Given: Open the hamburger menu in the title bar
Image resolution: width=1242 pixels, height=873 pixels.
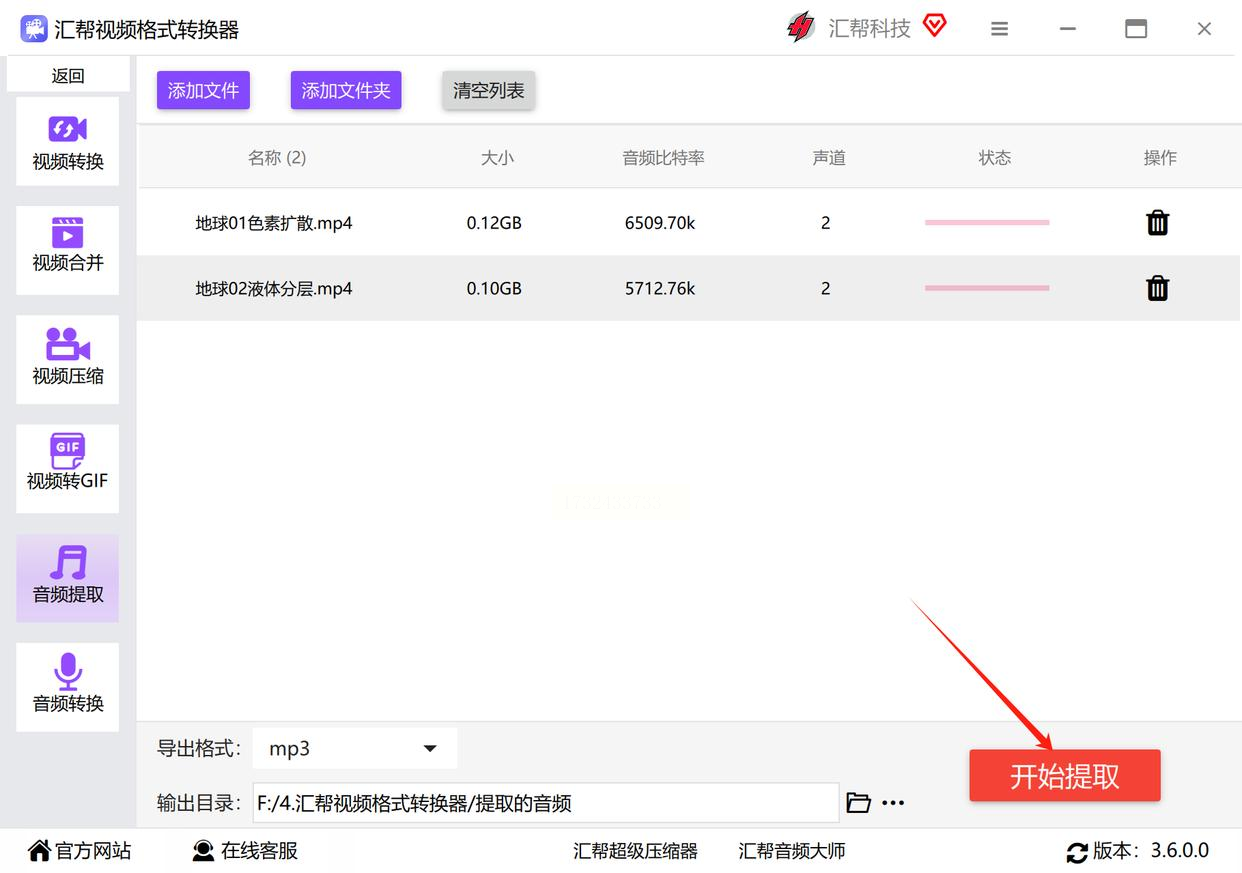Looking at the screenshot, I should pyautogui.click(x=999, y=29).
